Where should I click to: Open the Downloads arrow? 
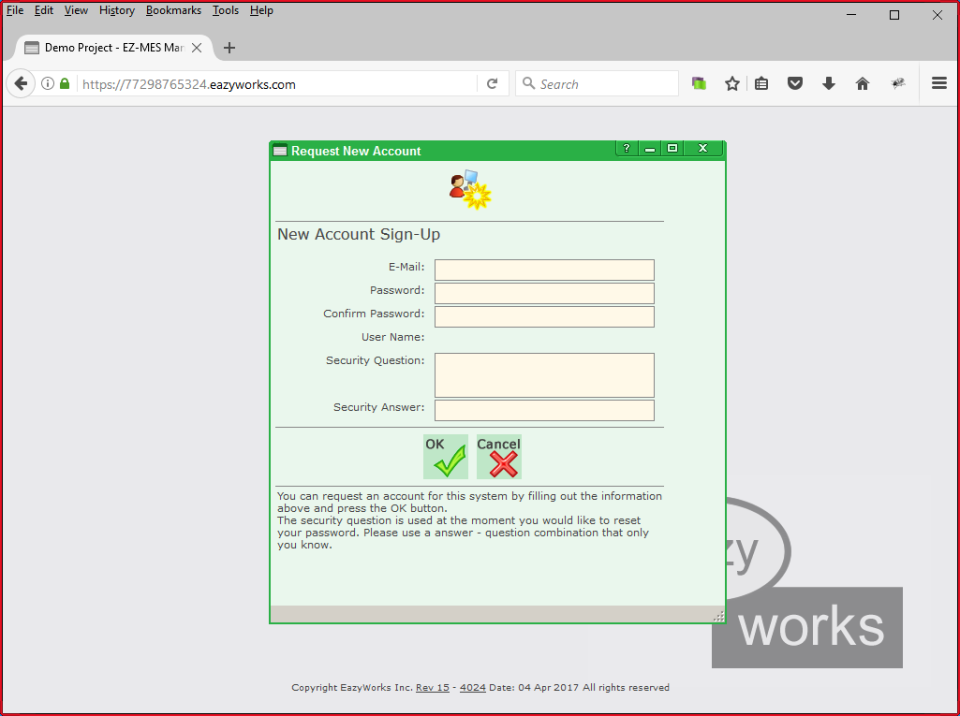tap(828, 83)
